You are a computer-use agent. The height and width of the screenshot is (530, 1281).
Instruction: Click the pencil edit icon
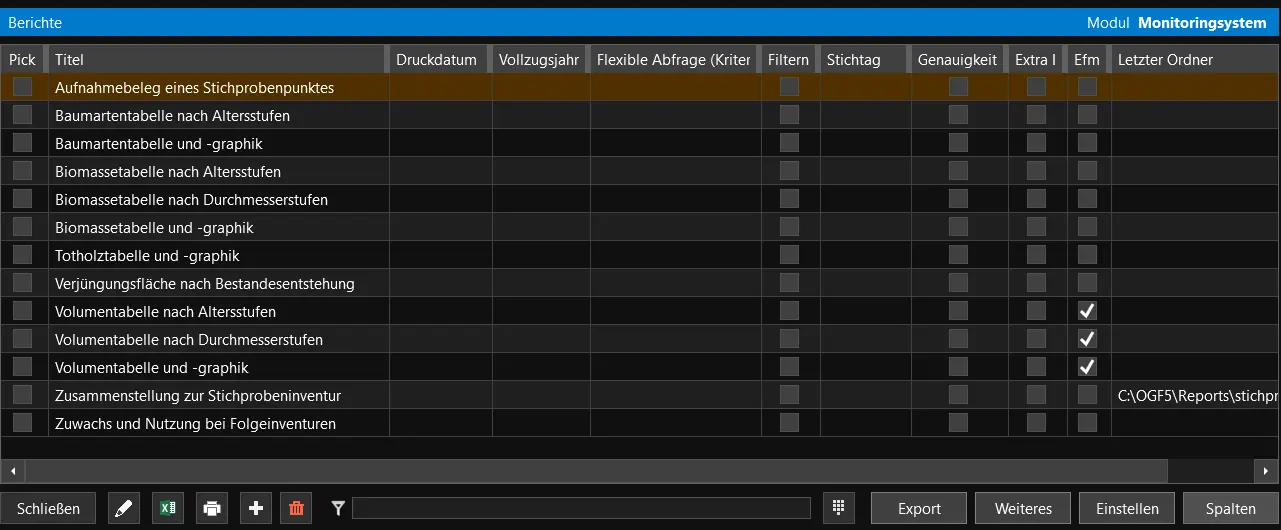[x=124, y=509]
